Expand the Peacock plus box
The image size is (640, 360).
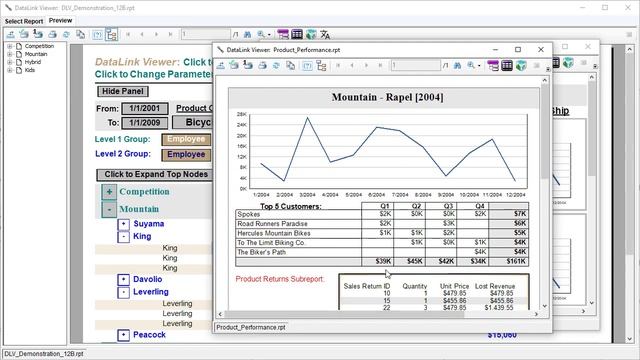124,335
